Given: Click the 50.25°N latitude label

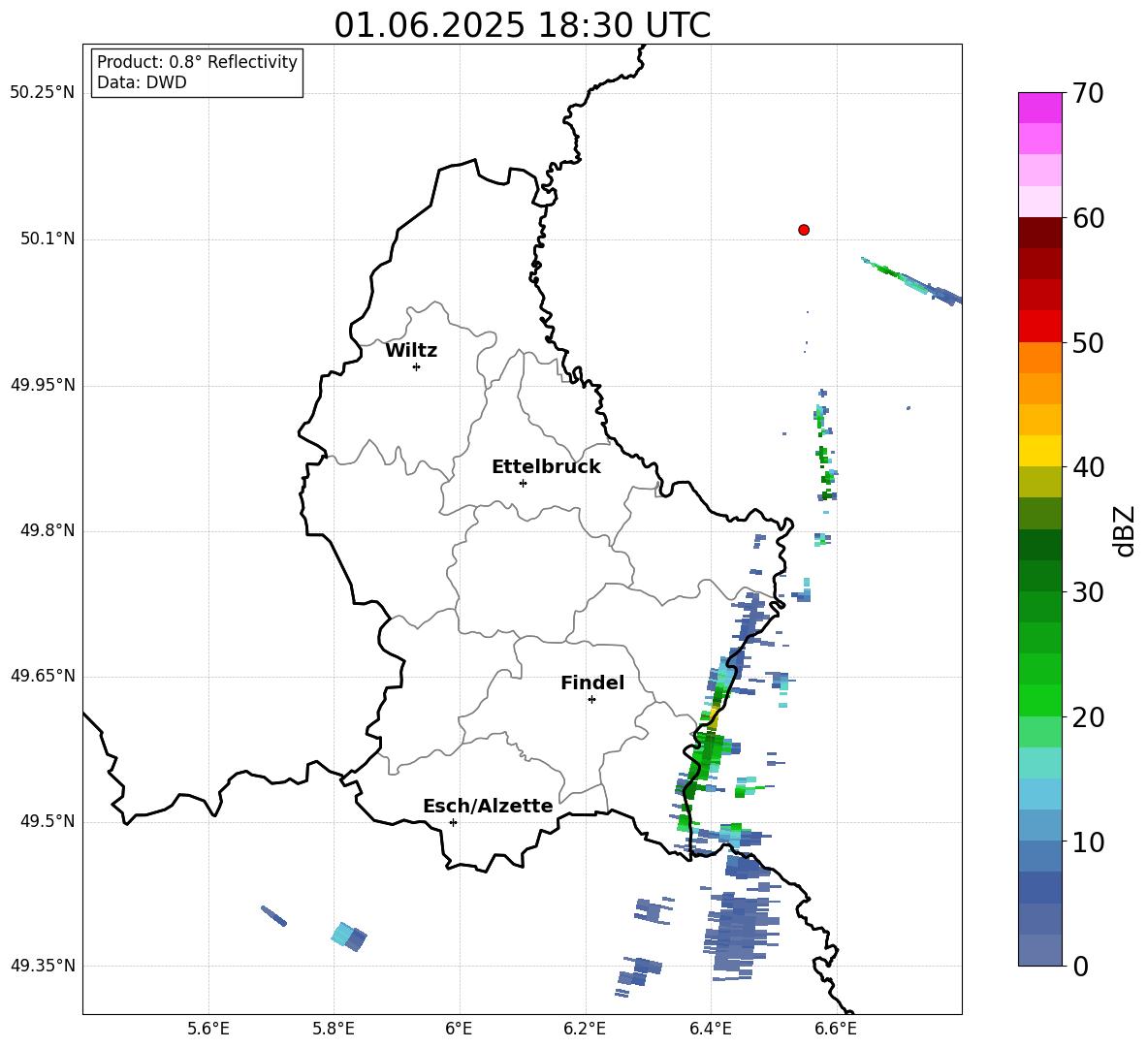Looking at the screenshot, I should (x=43, y=93).
